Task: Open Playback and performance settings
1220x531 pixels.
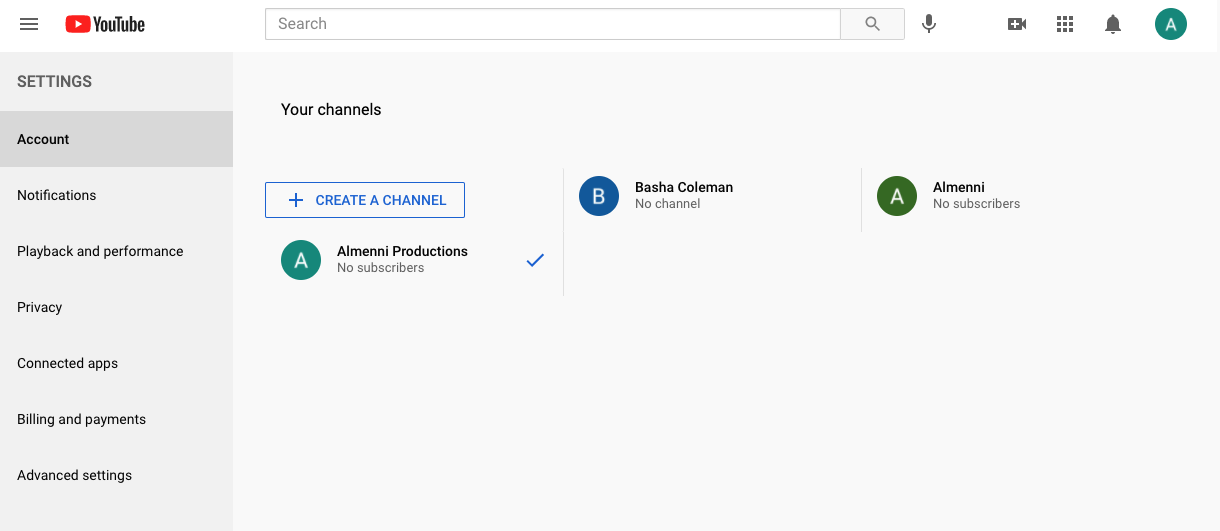Action: (x=100, y=251)
